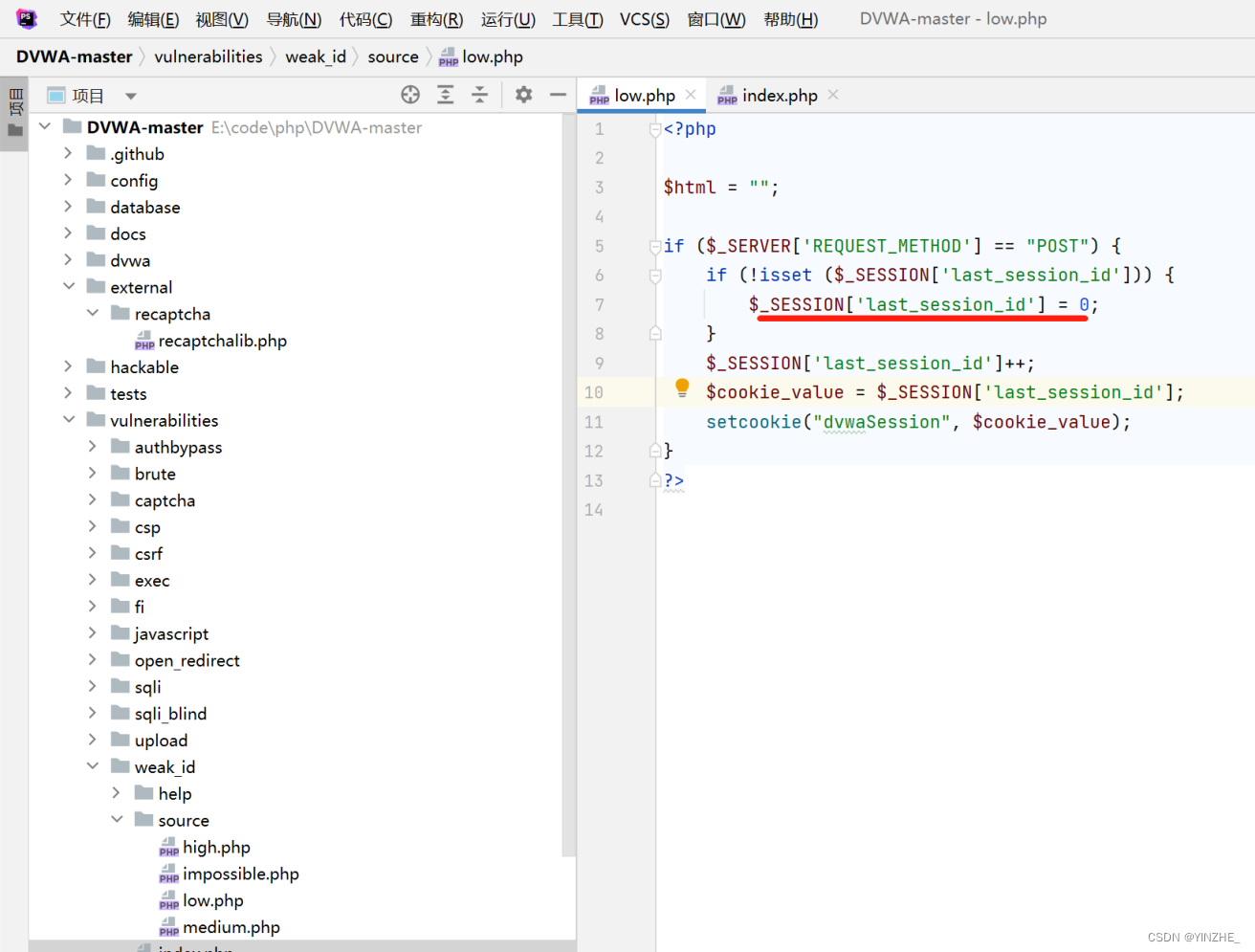The height and width of the screenshot is (952, 1255).
Task: Select the hackable folder in the tree
Action: tap(133, 367)
